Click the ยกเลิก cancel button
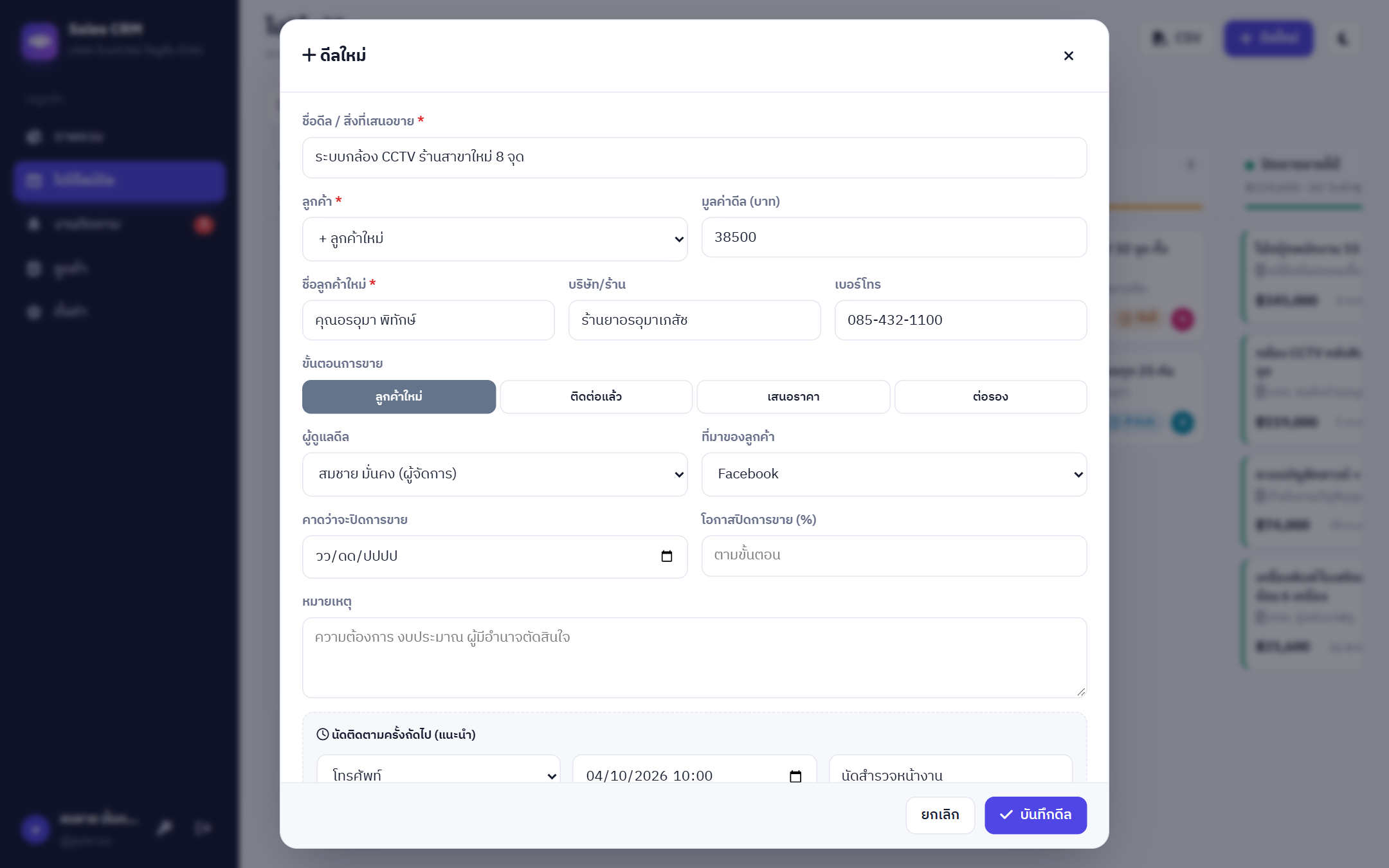 pos(940,815)
